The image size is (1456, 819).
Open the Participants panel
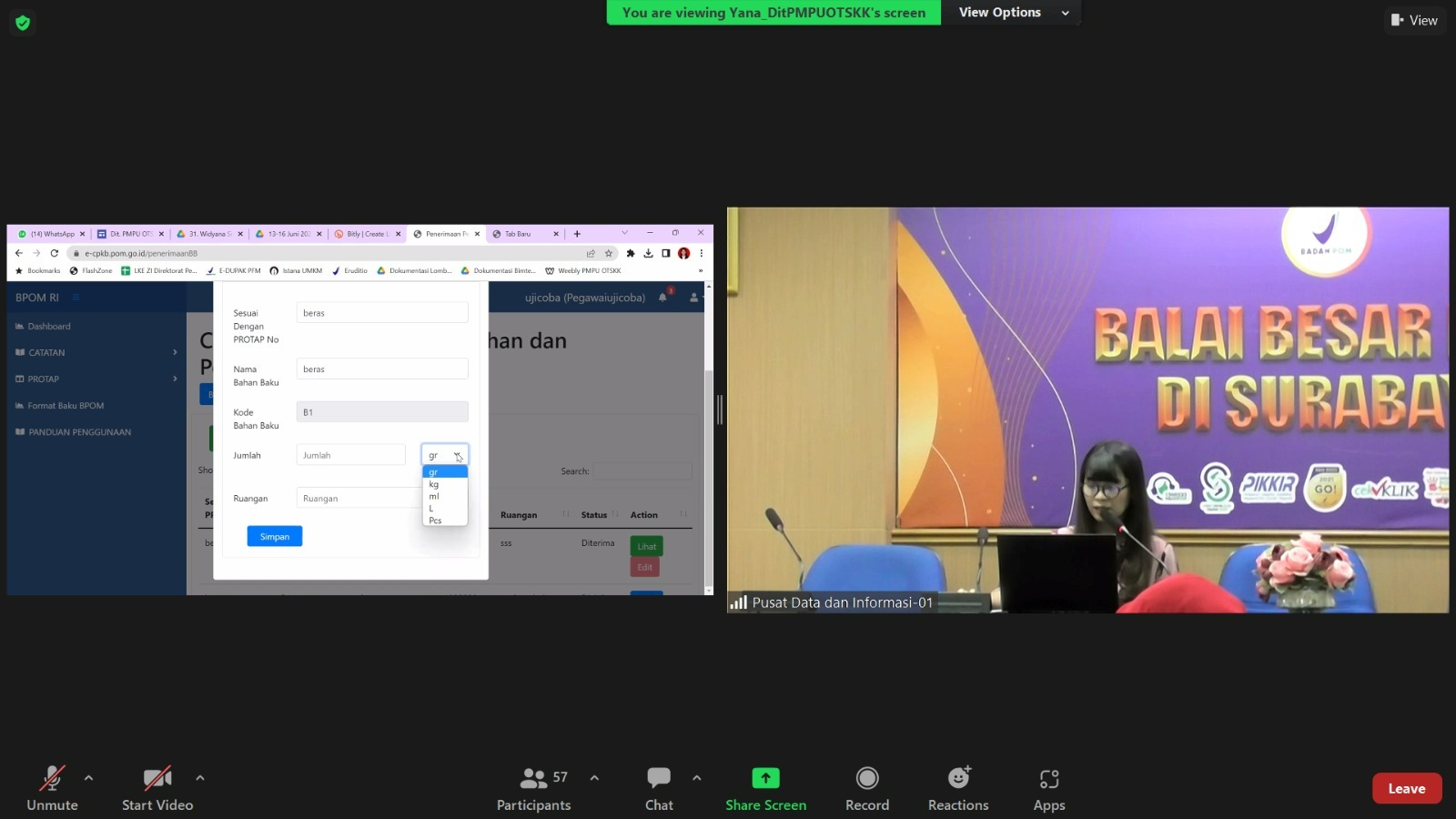click(x=533, y=789)
